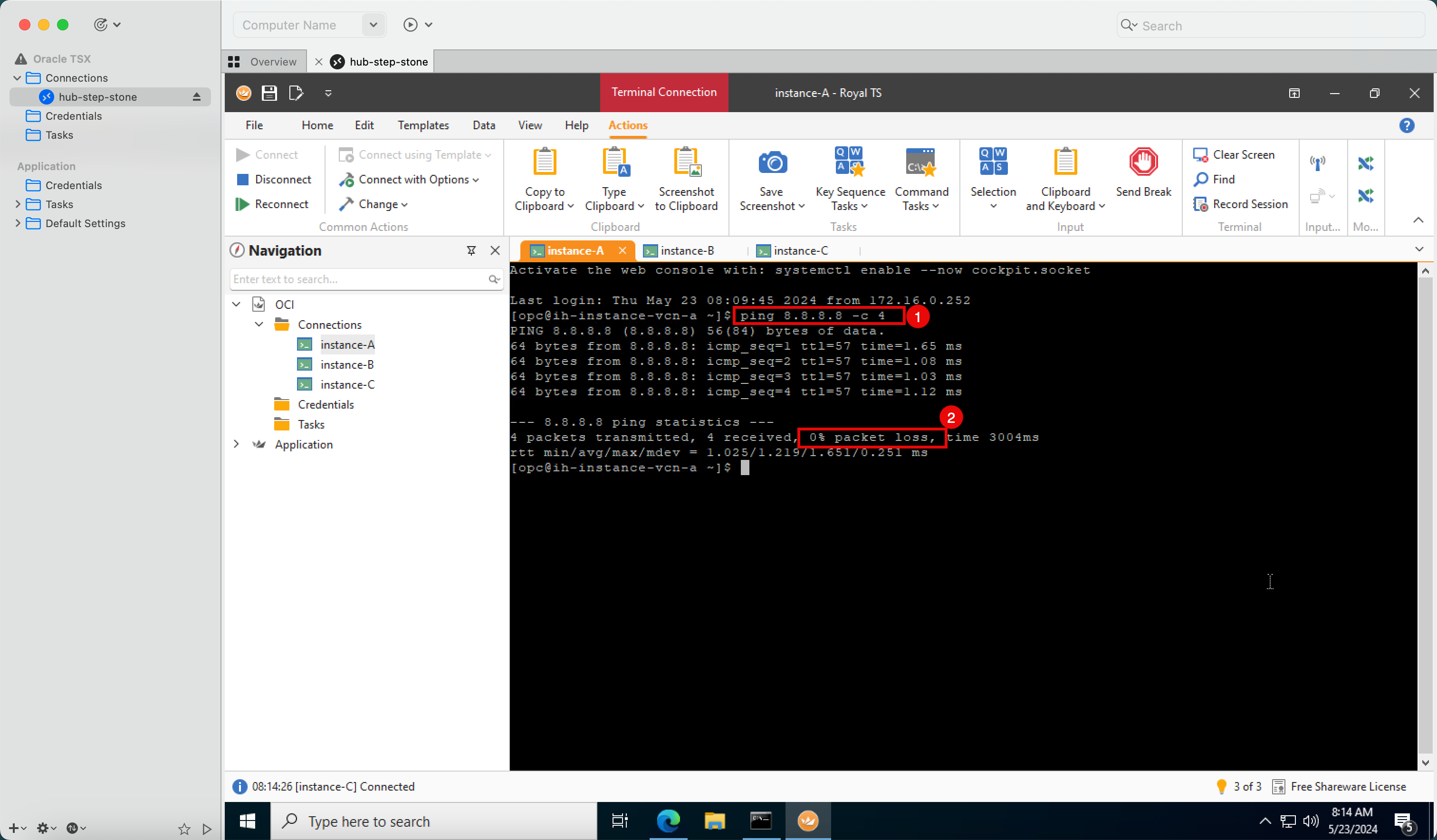Switch to instance-B terminal tab
Screen dimensions: 1437x840
[680, 250]
